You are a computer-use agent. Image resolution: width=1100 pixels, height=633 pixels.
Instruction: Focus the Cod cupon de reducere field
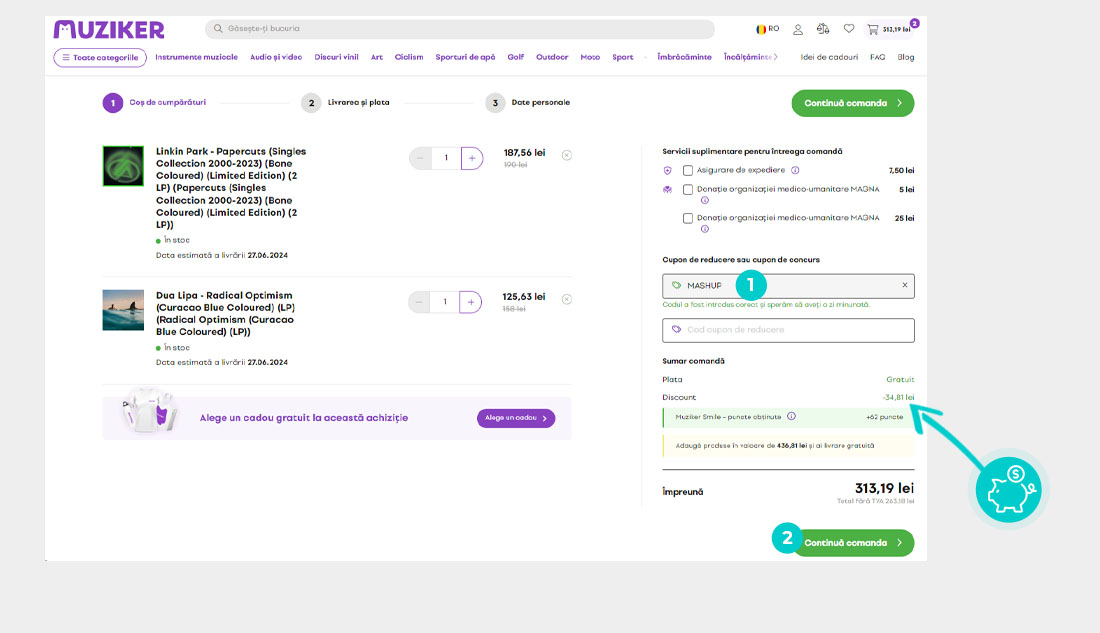pyautogui.click(x=788, y=330)
